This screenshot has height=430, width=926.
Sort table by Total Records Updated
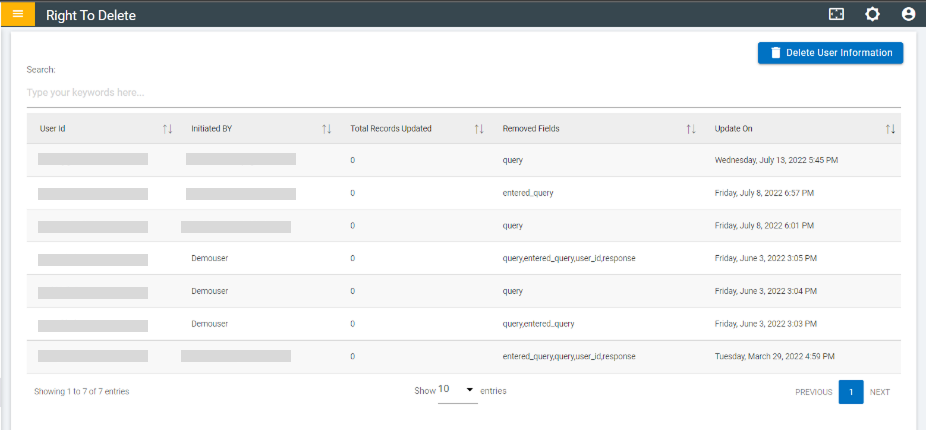click(479, 129)
